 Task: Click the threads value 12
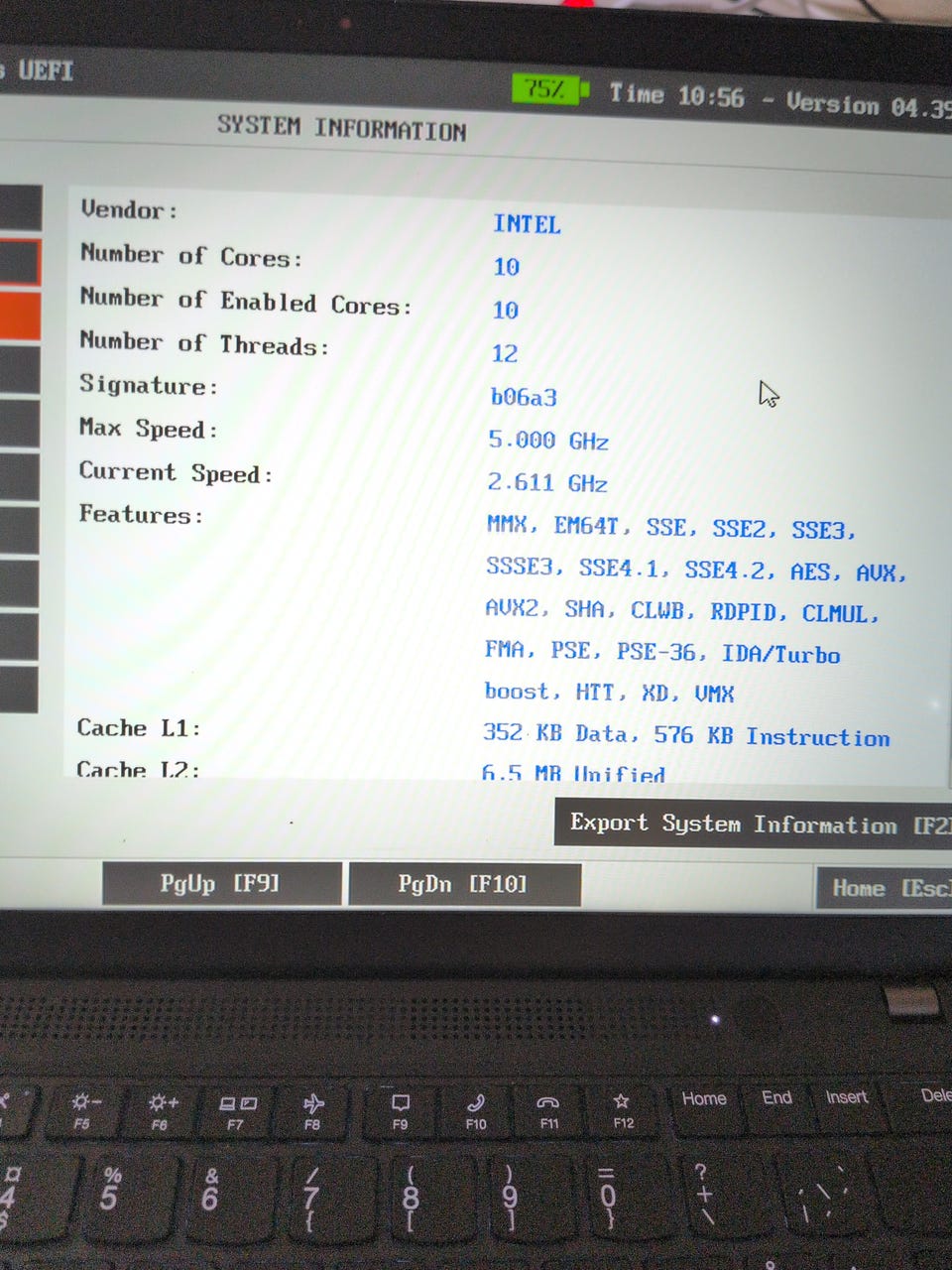(x=505, y=353)
